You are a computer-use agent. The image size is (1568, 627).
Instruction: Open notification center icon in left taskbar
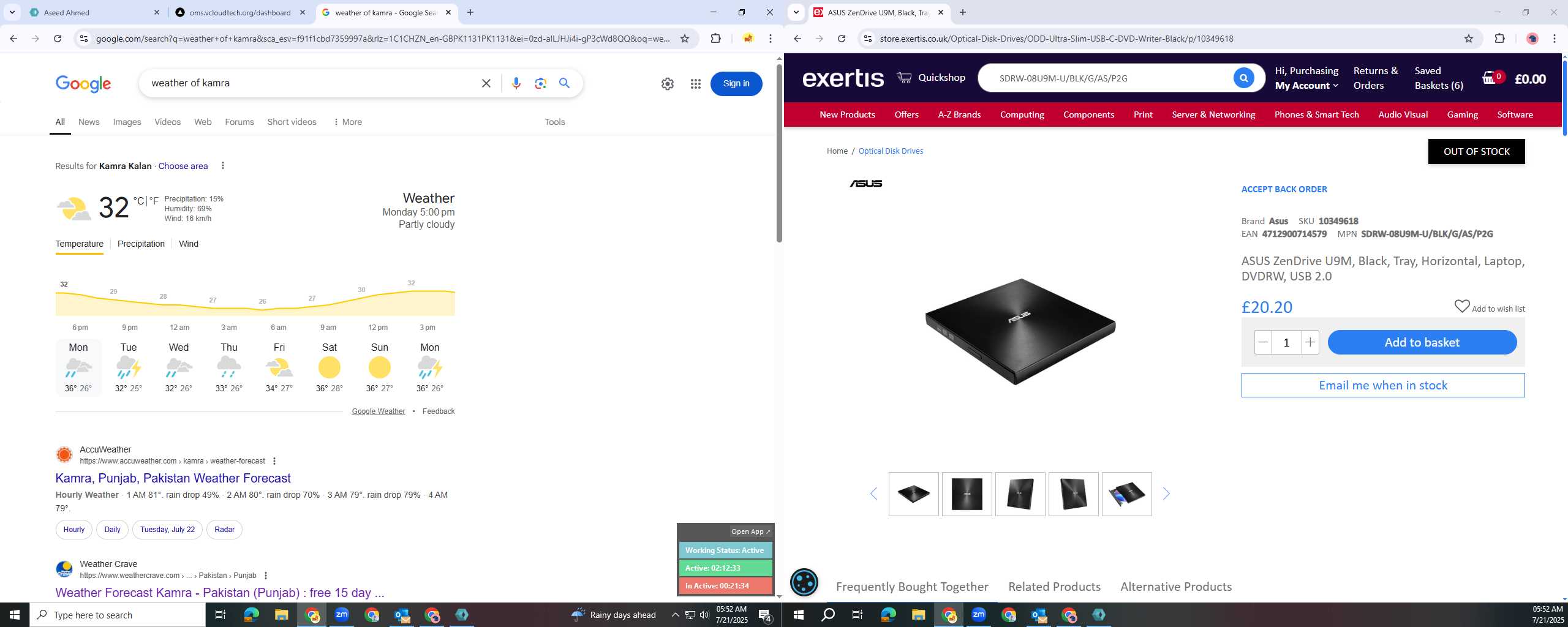[x=765, y=615]
